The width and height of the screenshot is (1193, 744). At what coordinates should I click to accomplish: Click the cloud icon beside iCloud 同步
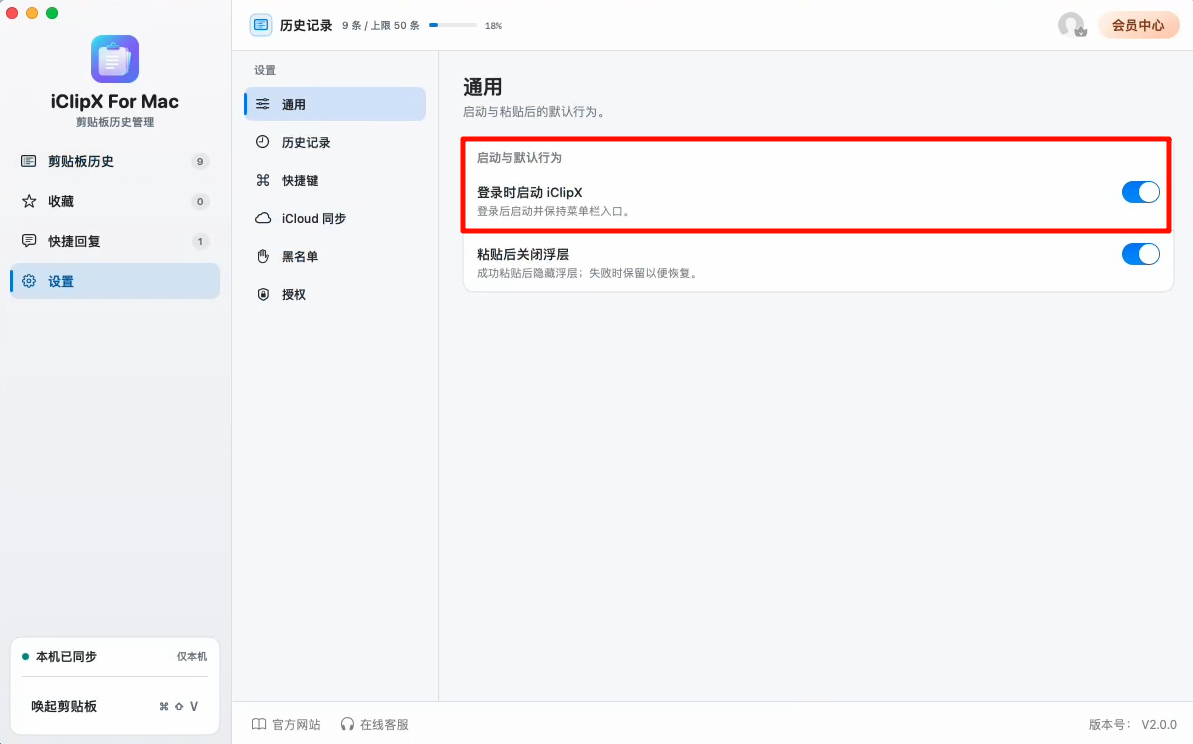262,218
